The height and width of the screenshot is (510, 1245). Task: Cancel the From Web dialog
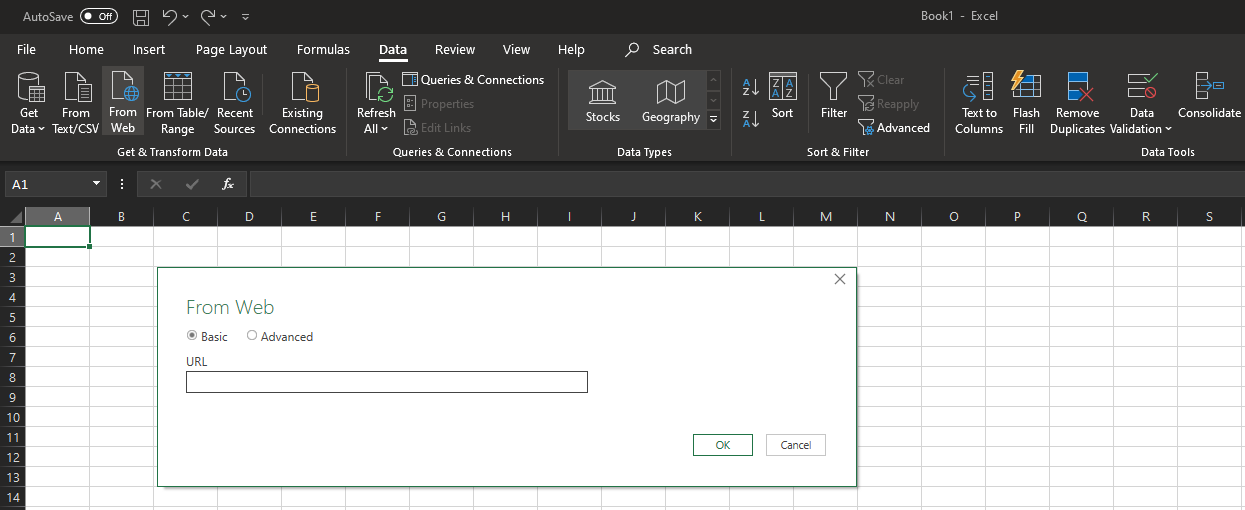pos(795,445)
